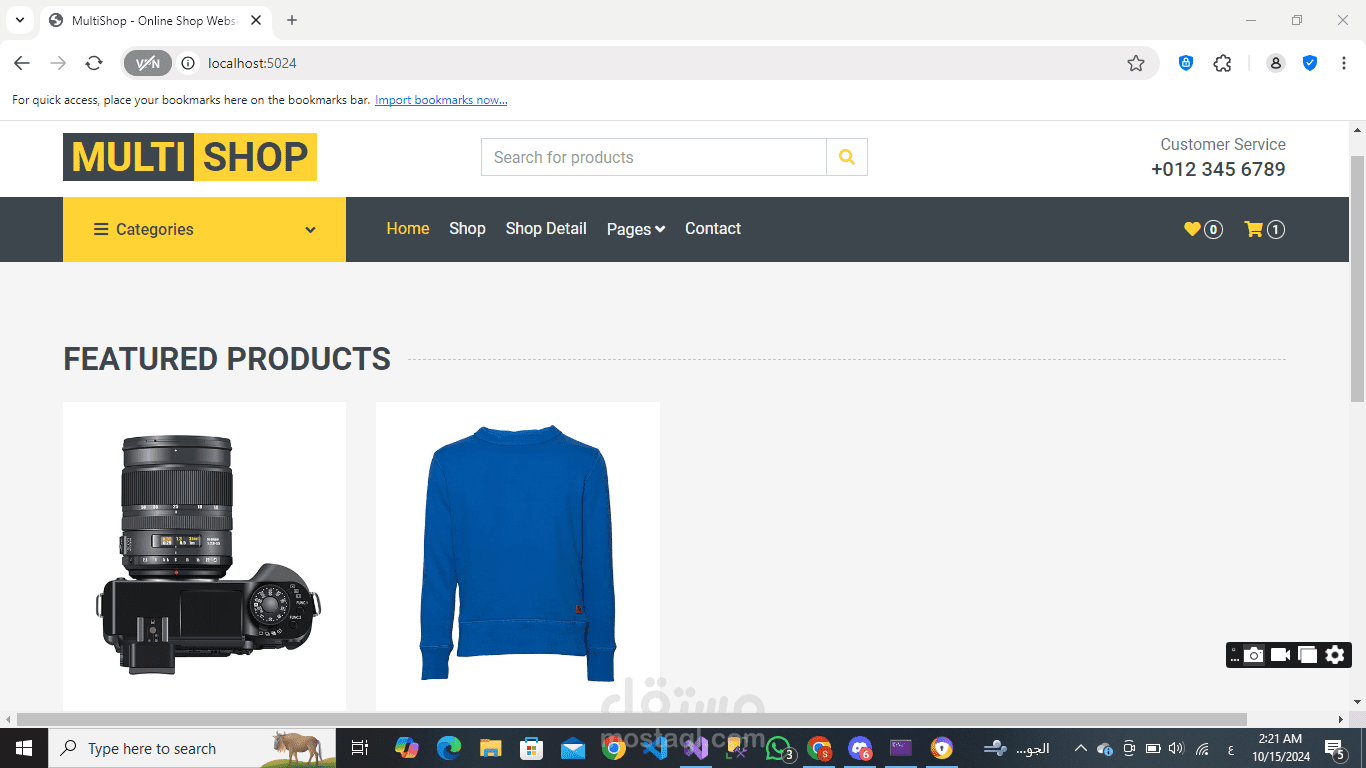Open WhatsApp from the taskbar
This screenshot has height=768, width=1366.
coord(779,748)
